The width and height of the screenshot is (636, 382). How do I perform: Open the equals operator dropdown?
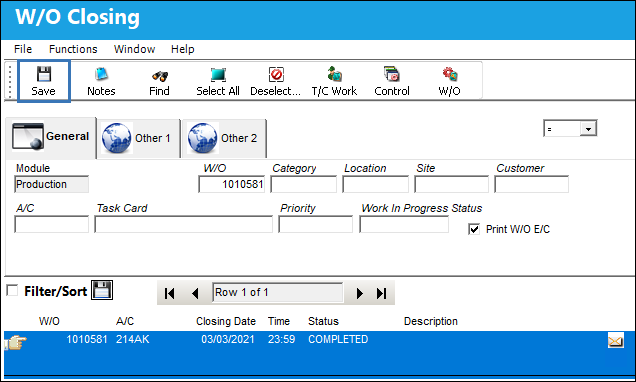[588, 129]
